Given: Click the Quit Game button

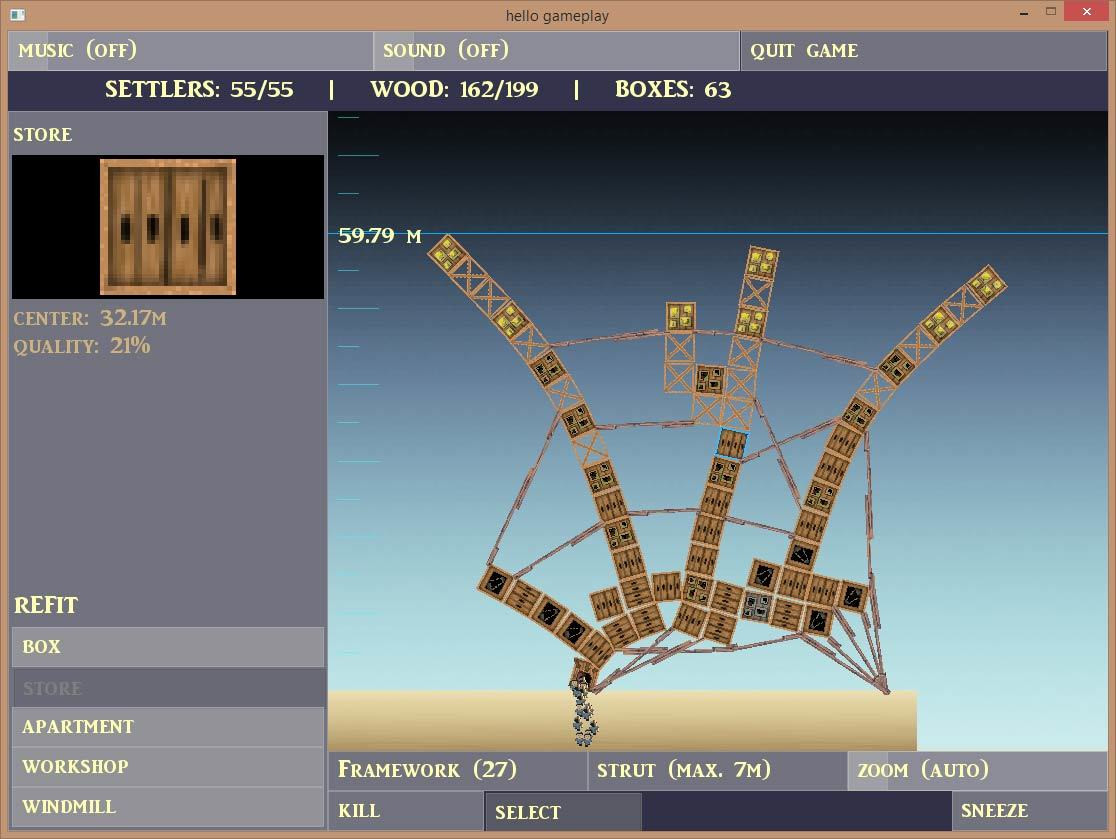Looking at the screenshot, I should tap(924, 51).
